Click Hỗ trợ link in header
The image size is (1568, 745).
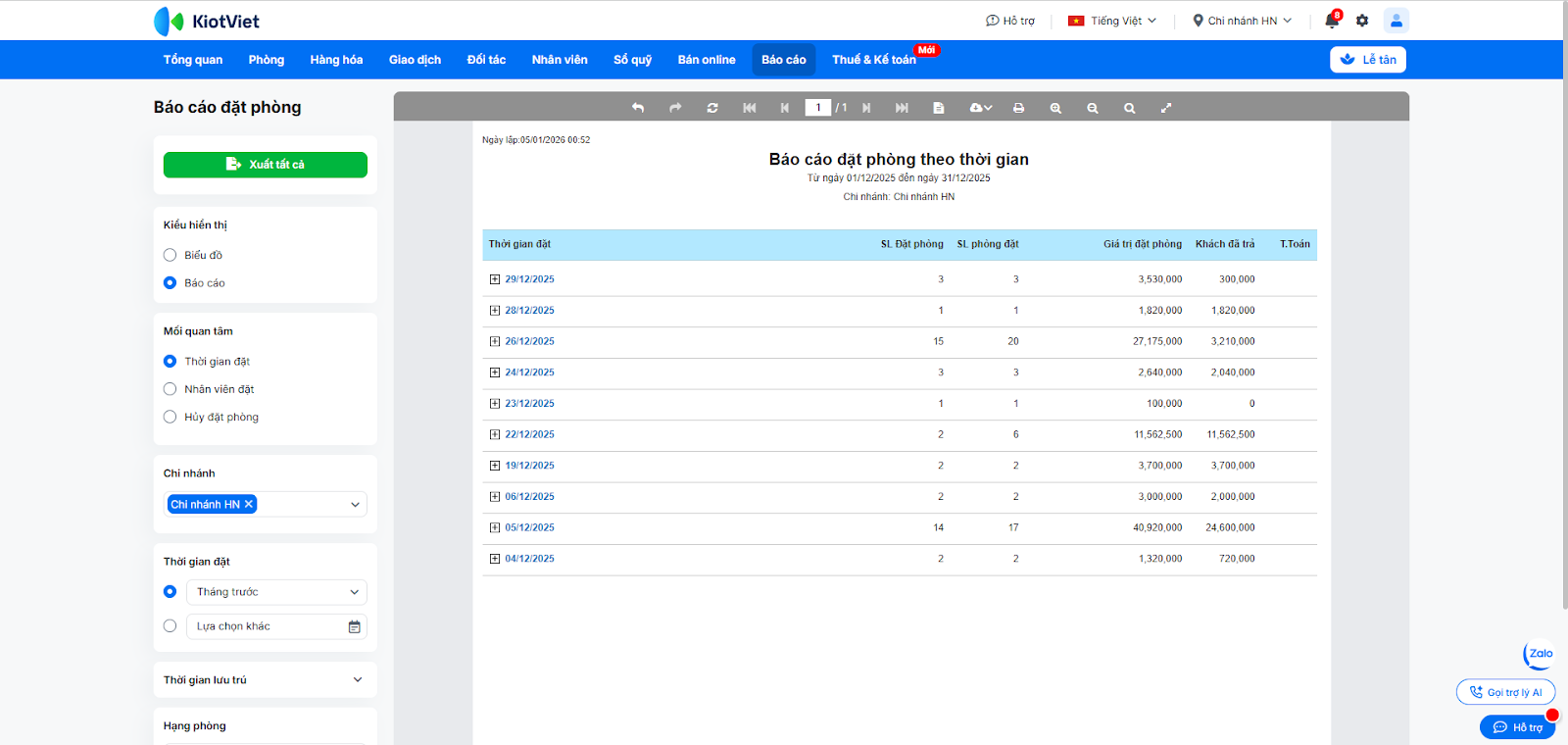[1010, 21]
